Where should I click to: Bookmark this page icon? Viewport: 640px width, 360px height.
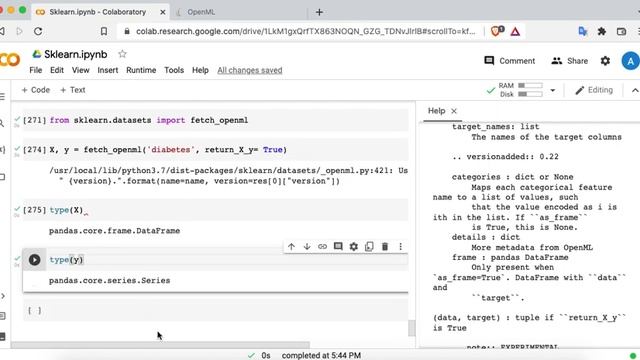104,31
